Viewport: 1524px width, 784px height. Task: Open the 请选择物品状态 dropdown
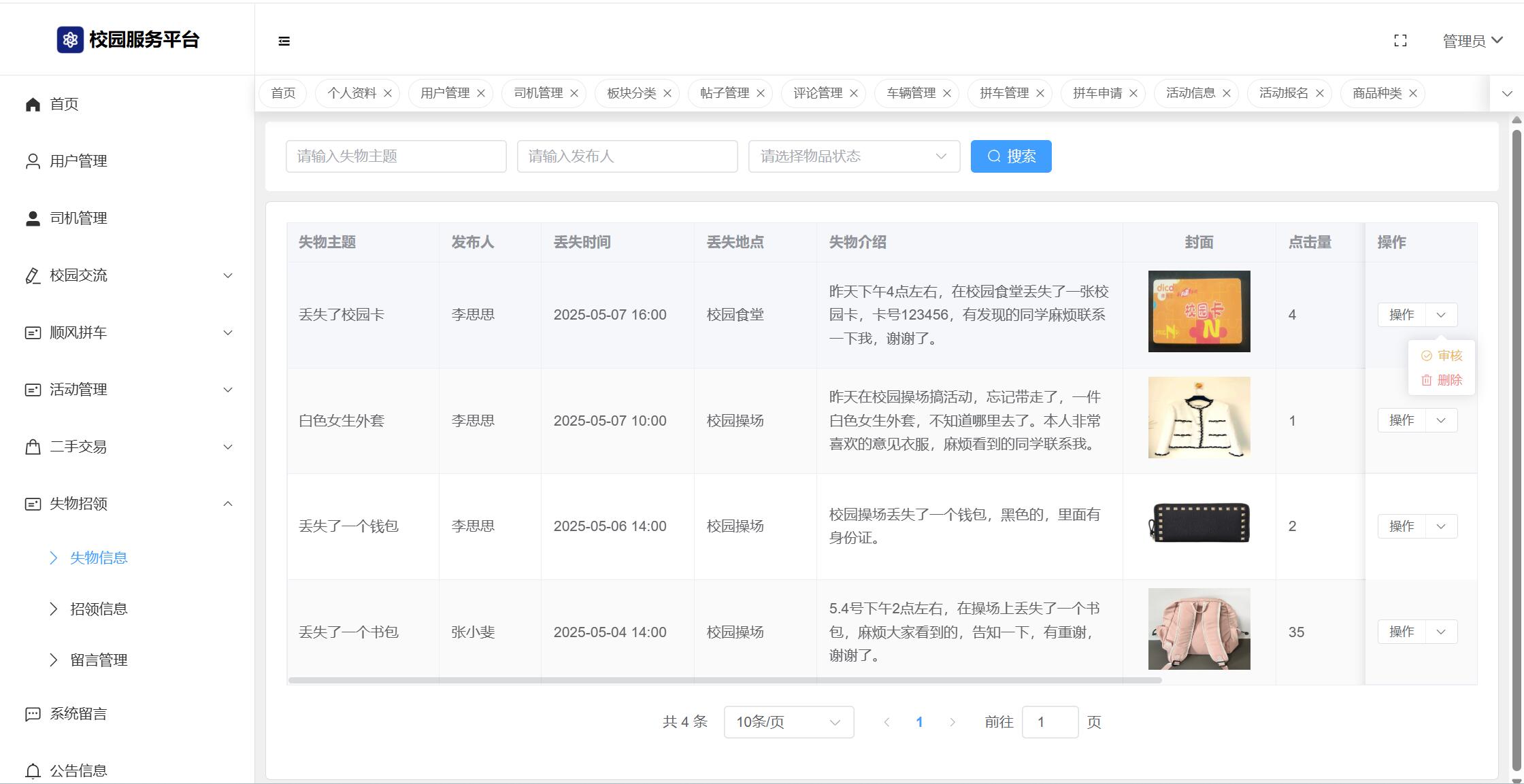click(854, 156)
